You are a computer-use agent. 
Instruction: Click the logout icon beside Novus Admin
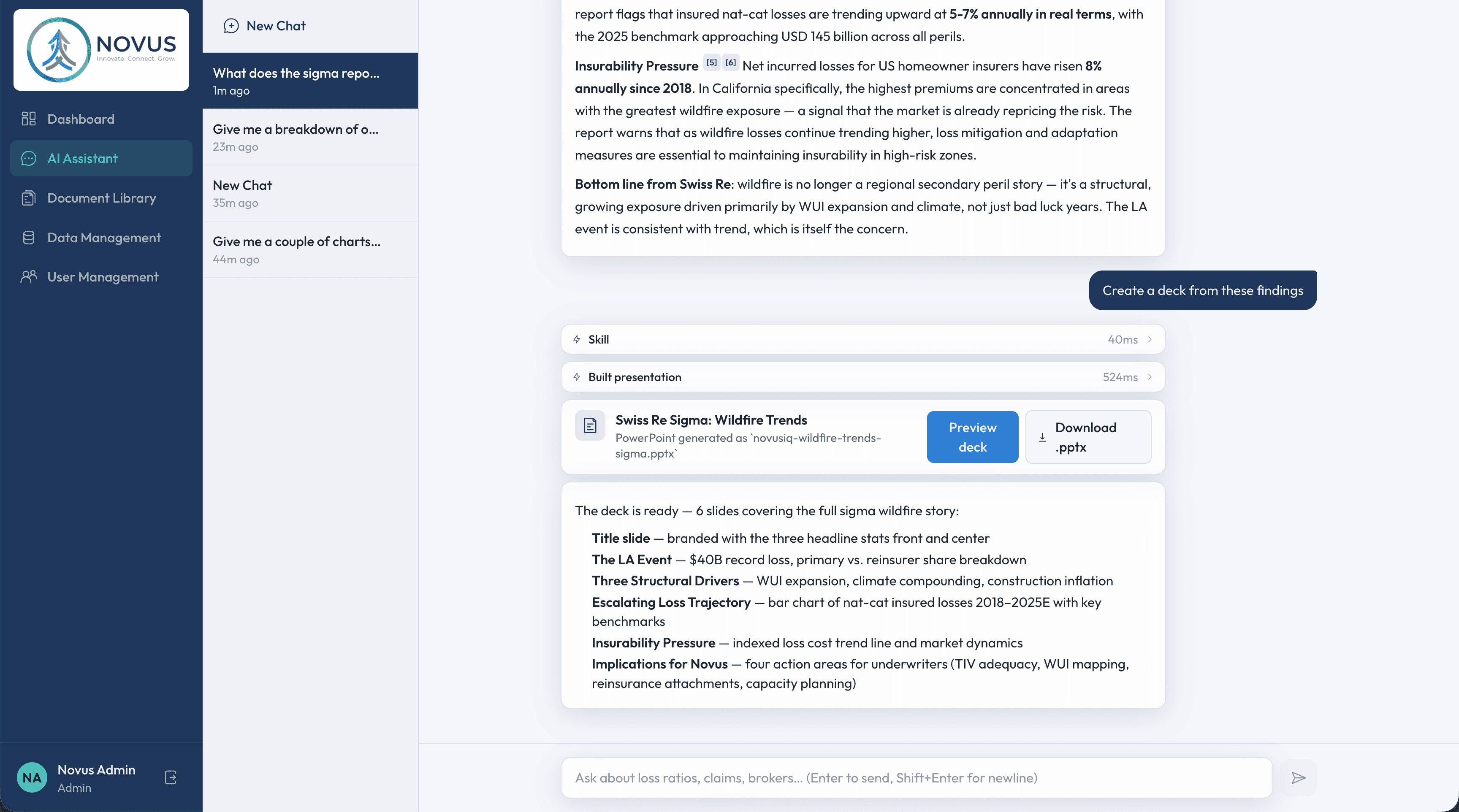pos(171,777)
